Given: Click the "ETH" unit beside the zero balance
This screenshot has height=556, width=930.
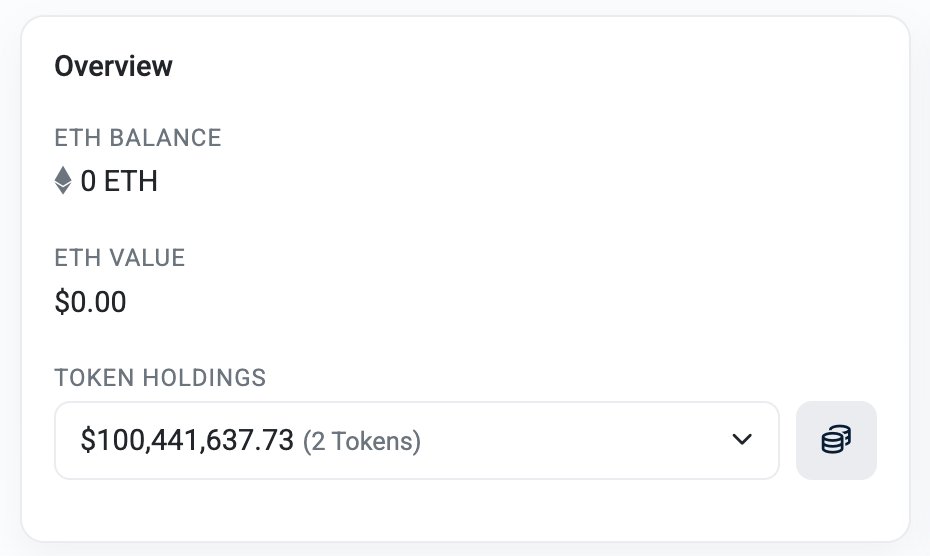Looking at the screenshot, I should tap(131, 182).
